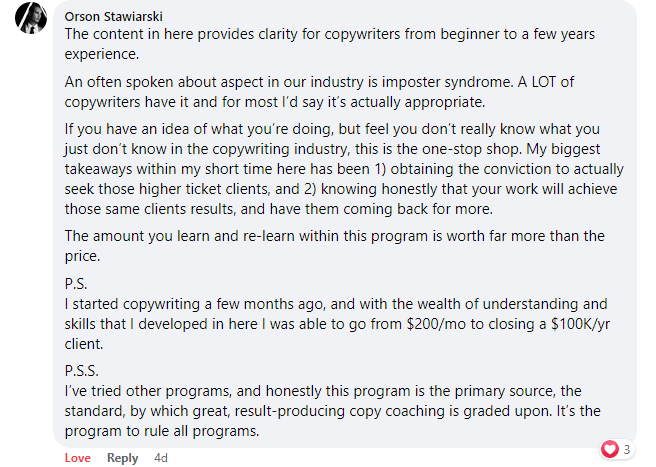
Task: Click the red heart reaction icon
Action: (610, 449)
